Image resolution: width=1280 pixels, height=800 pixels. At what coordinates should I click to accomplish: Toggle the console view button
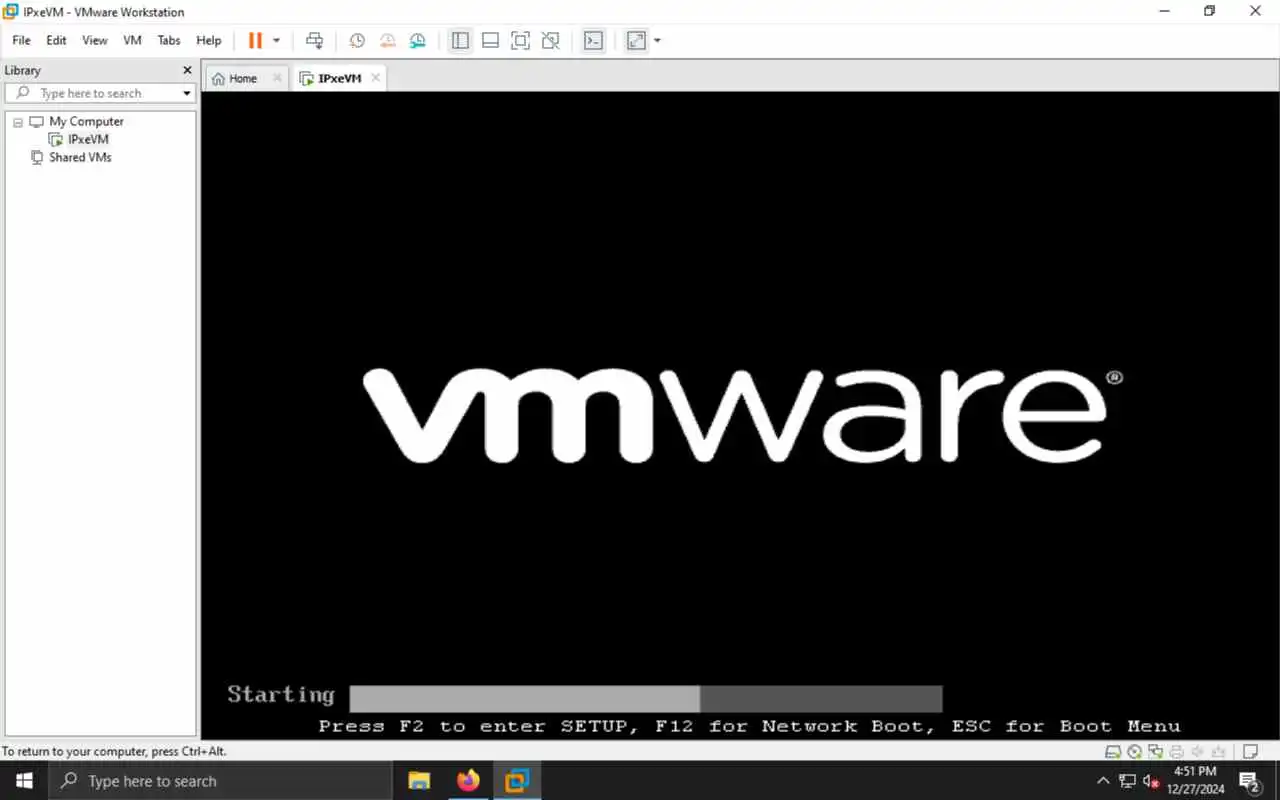tap(593, 40)
